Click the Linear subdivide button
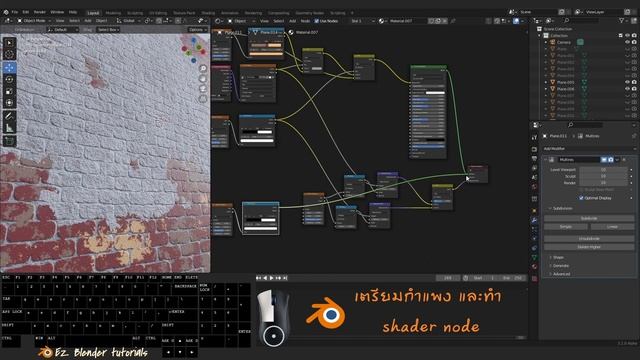The image size is (640, 360). click(x=612, y=227)
